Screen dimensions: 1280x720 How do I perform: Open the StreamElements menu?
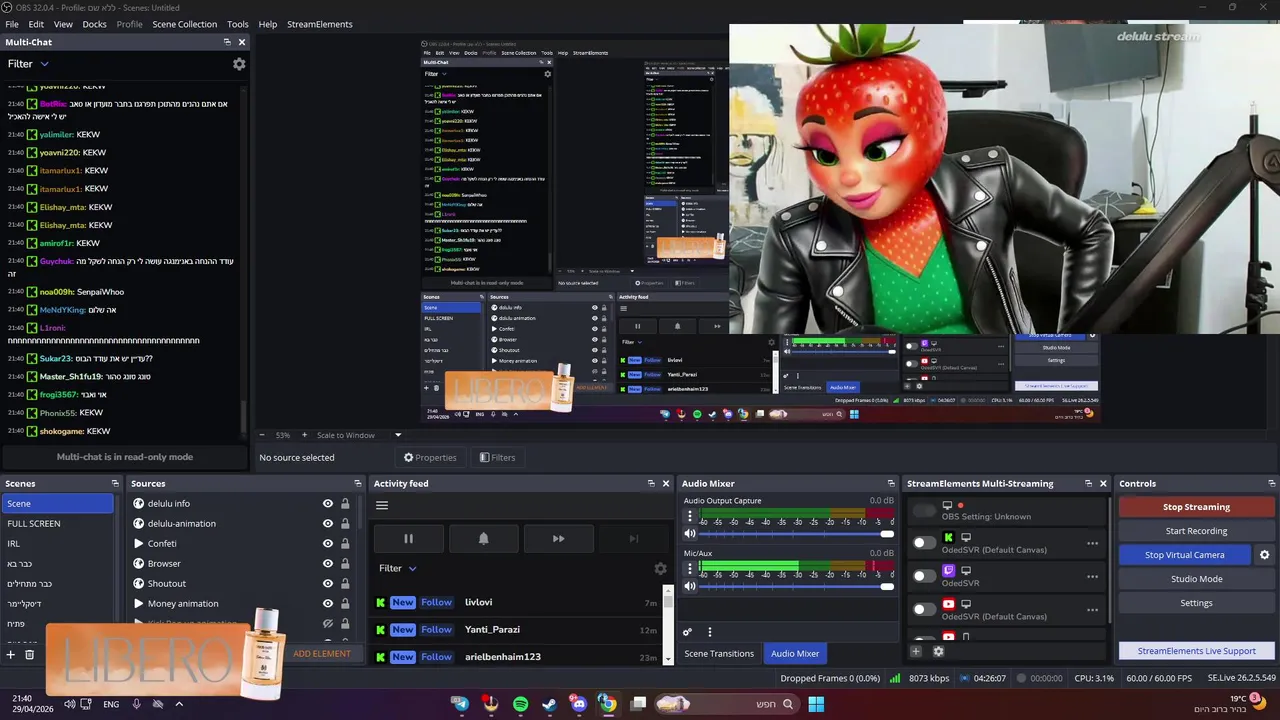tap(320, 24)
